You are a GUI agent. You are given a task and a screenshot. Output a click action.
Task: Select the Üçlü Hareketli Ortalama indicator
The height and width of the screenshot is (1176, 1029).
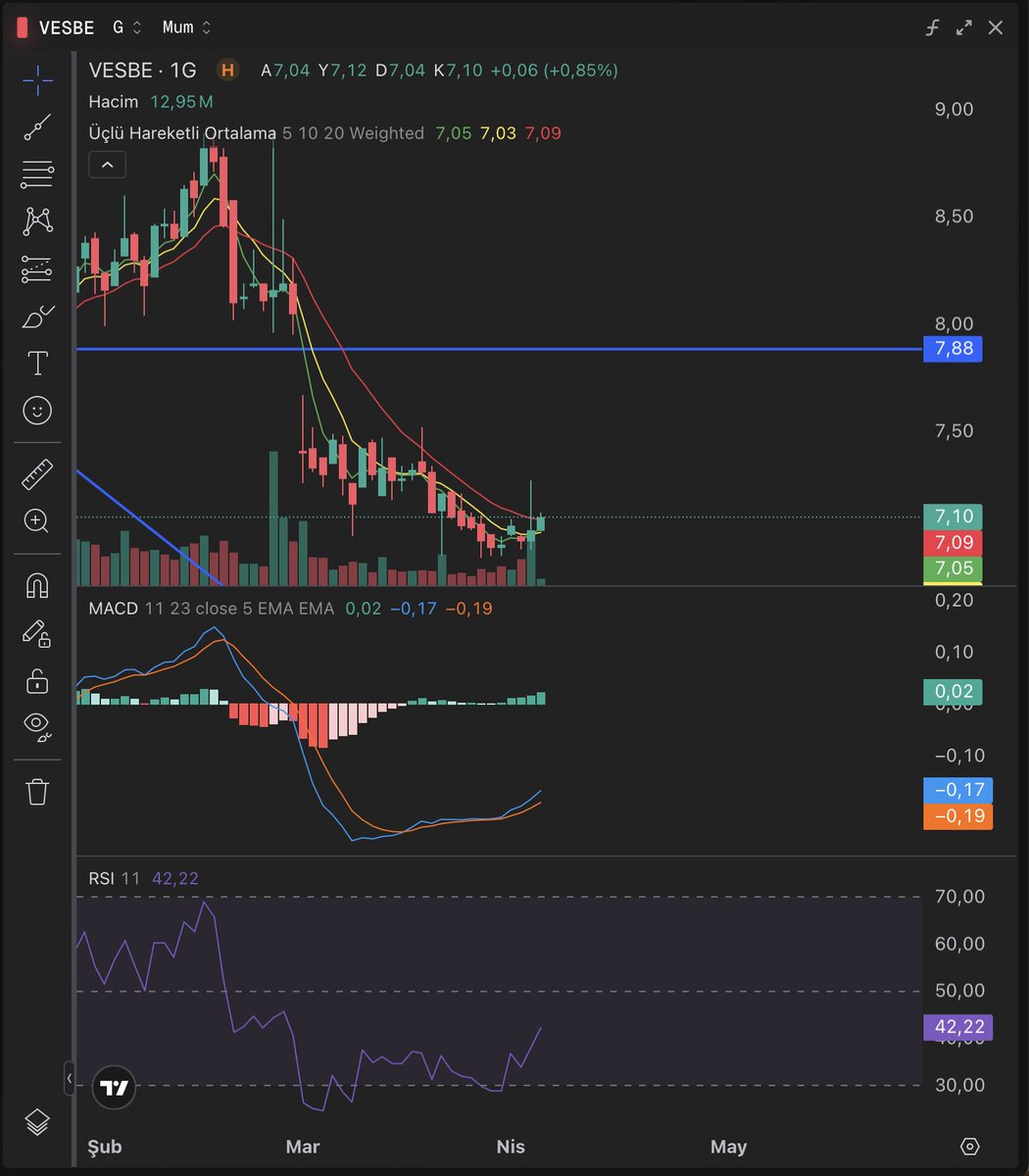click(182, 133)
